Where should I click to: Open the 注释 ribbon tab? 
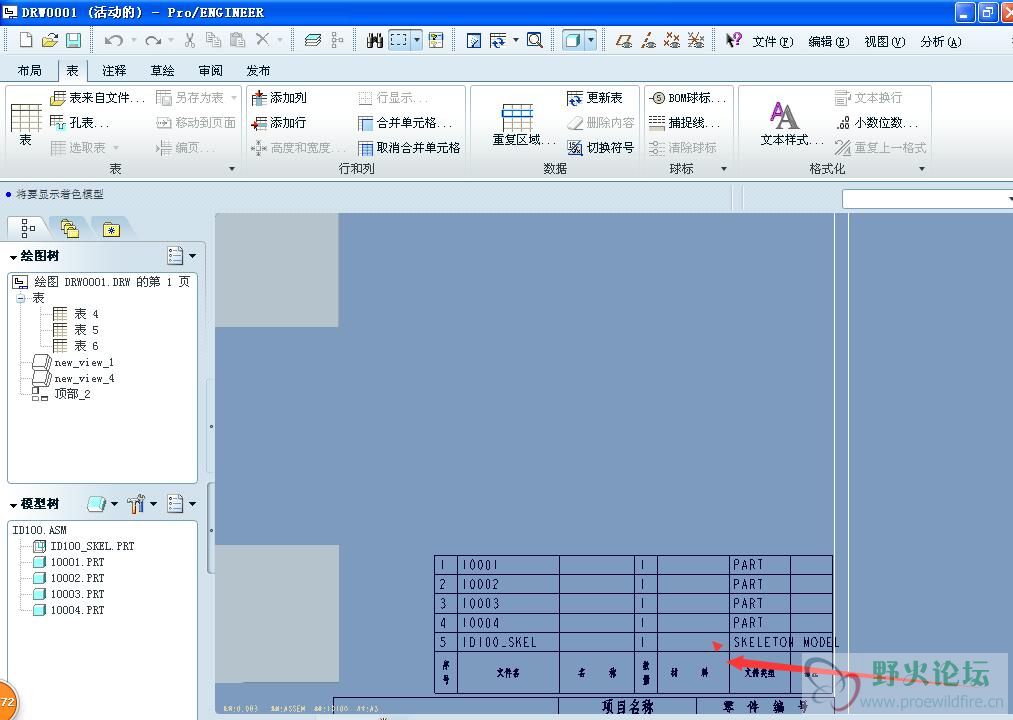(x=114, y=70)
